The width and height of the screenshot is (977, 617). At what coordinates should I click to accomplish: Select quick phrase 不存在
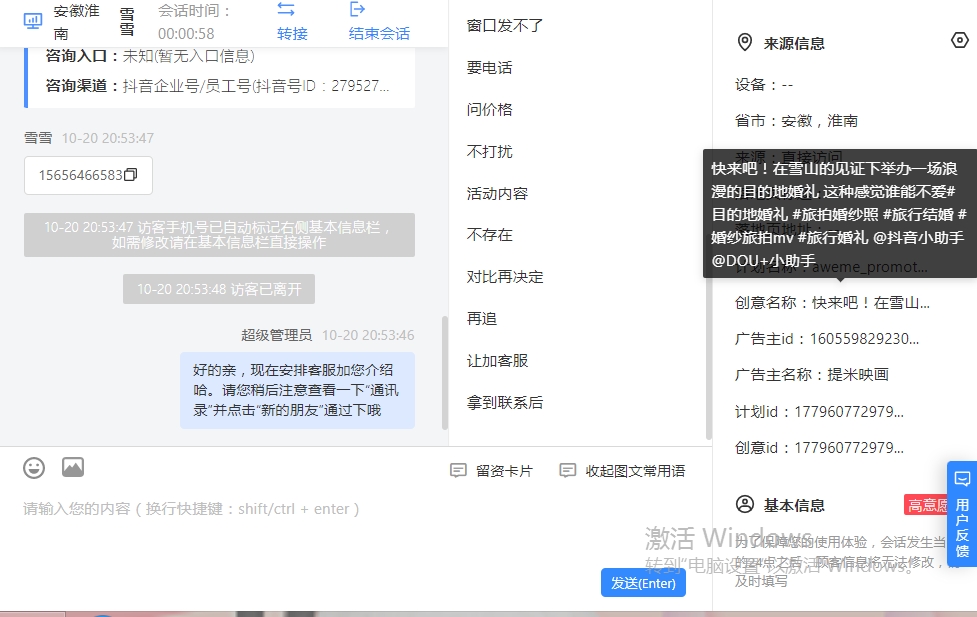[490, 235]
